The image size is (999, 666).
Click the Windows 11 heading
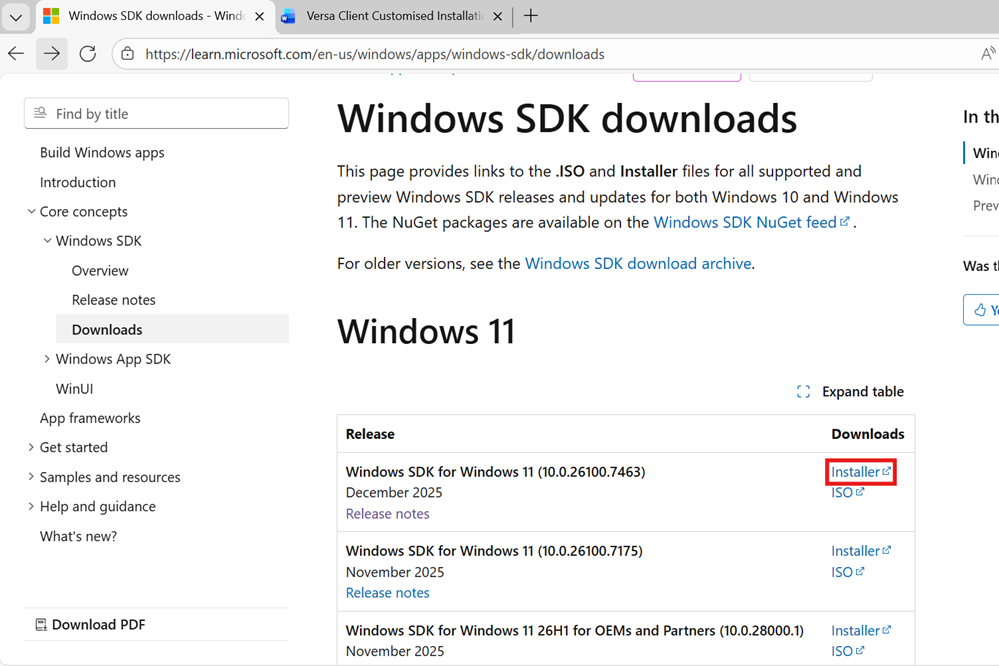(x=426, y=331)
